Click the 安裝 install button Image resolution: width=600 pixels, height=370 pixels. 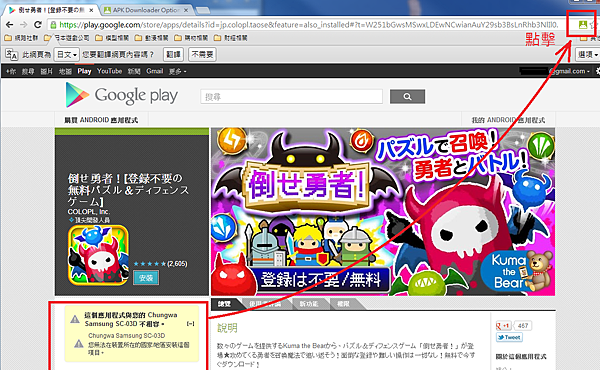pyautogui.click(x=146, y=278)
